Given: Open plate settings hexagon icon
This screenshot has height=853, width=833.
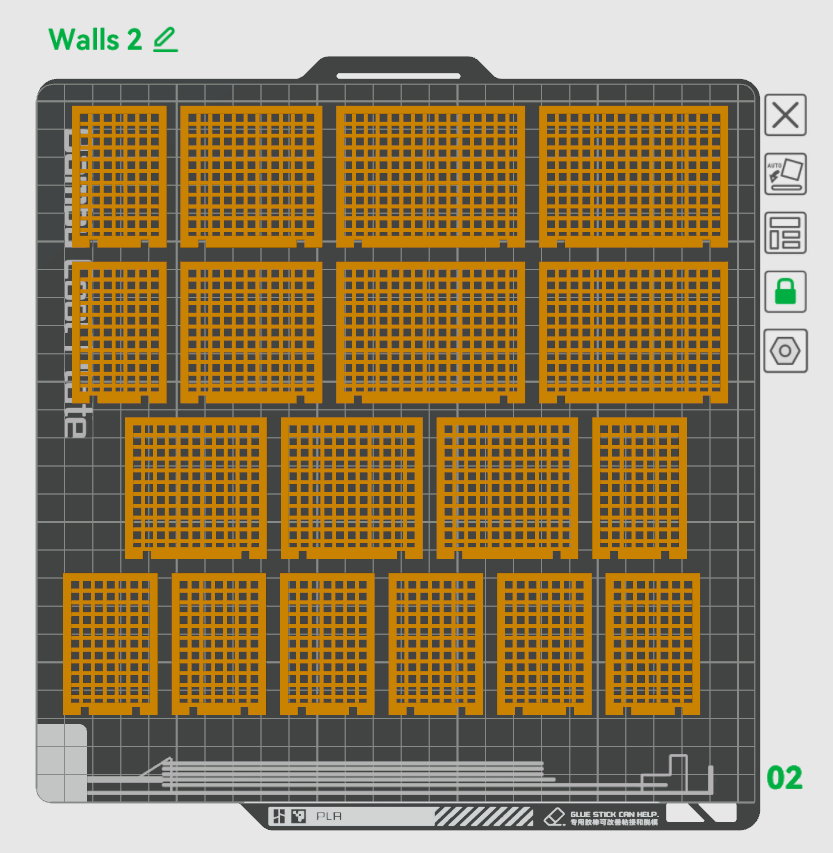Looking at the screenshot, I should [x=785, y=351].
